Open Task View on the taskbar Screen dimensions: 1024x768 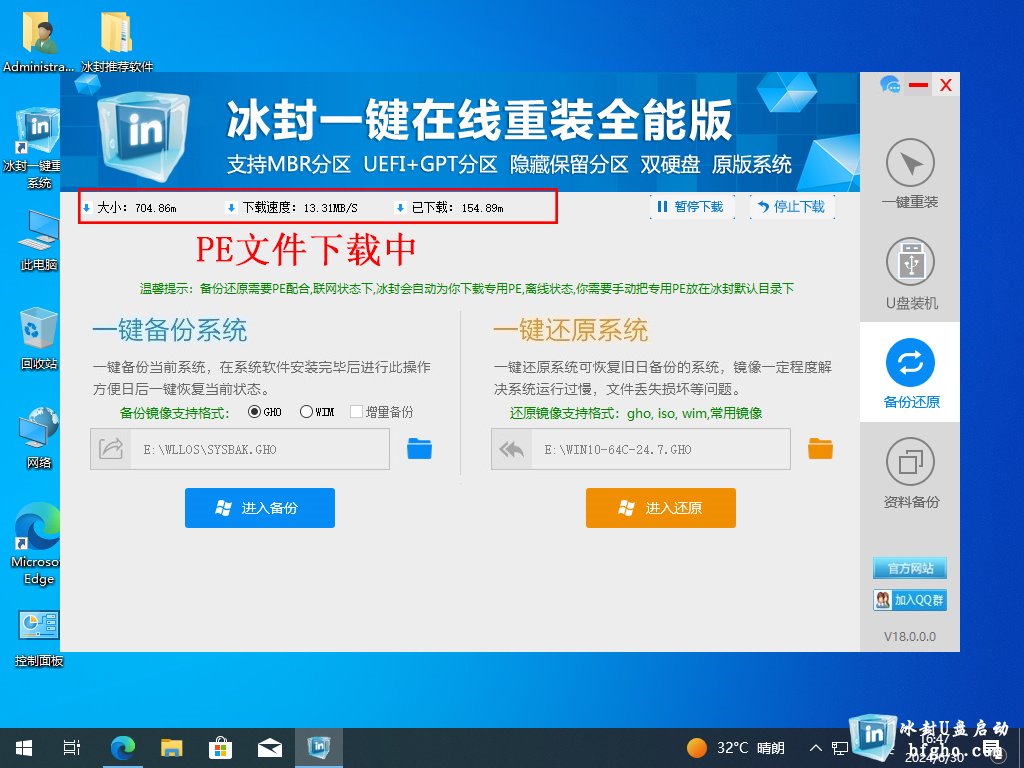coord(72,748)
